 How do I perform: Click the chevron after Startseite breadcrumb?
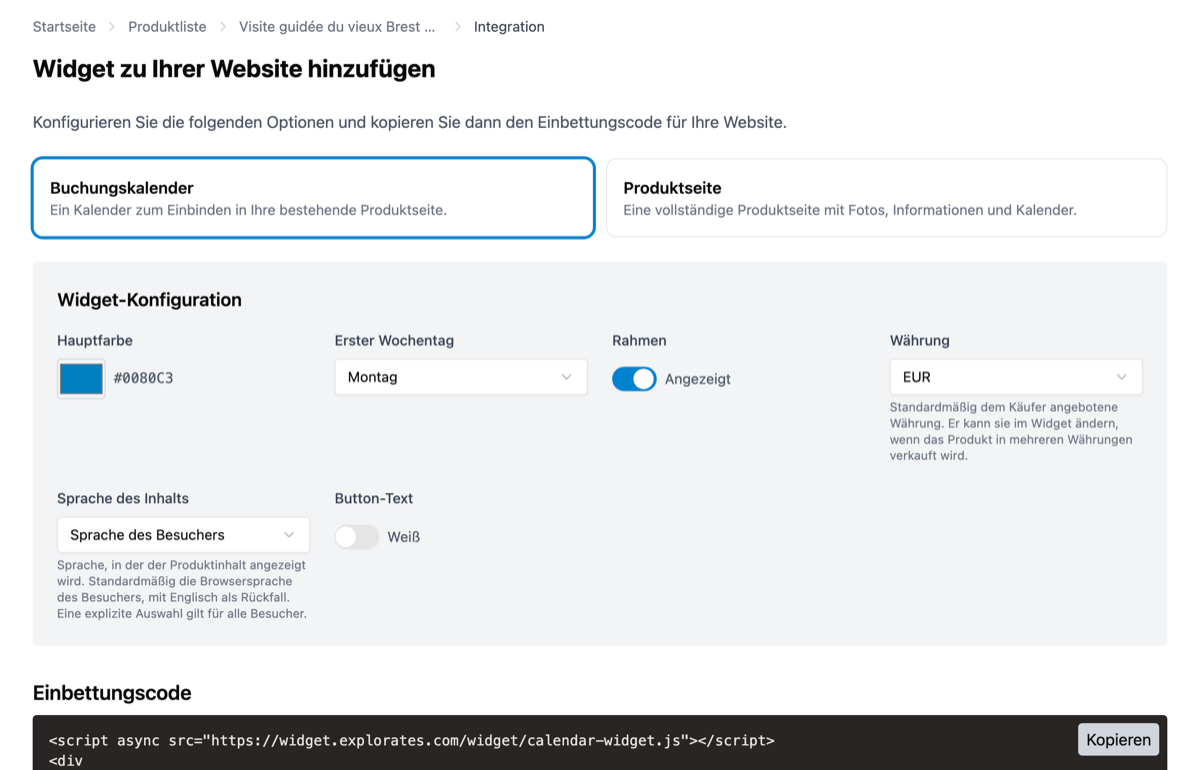tap(112, 27)
